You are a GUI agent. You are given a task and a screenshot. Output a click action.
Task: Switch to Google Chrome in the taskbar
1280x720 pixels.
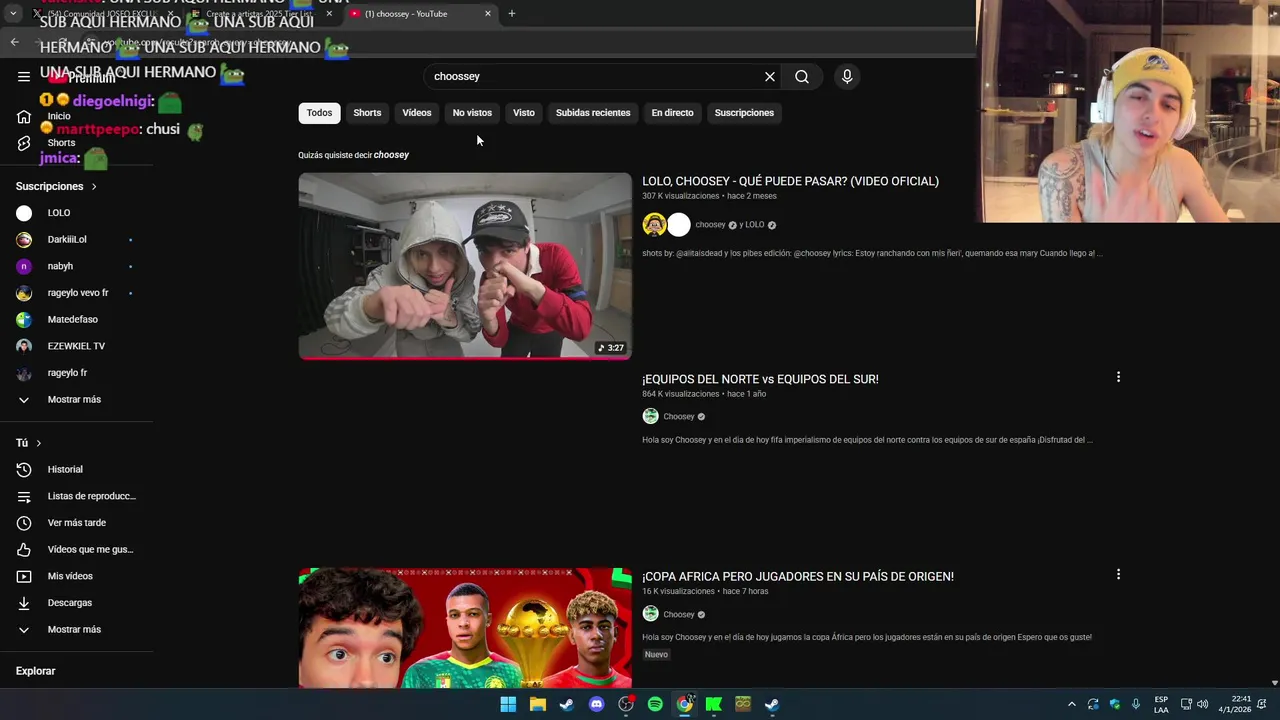(x=684, y=704)
